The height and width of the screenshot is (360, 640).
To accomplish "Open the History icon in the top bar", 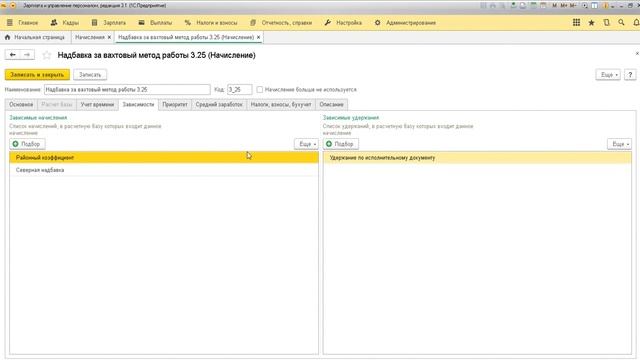I will 607,23.
